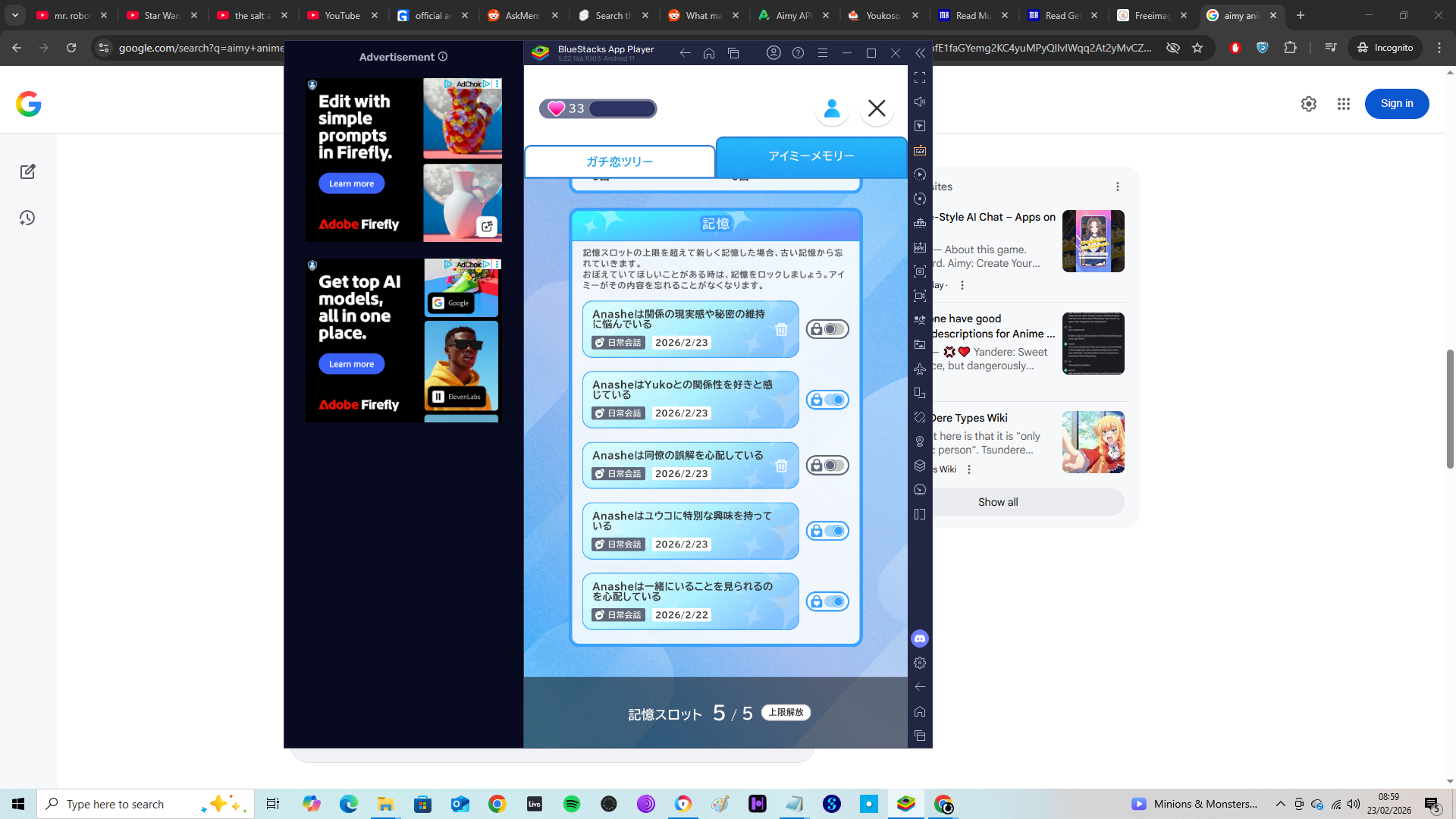The height and width of the screenshot is (819, 1456).
Task: Click the Android home icon in BlueStacks sidebar
Action: (x=920, y=711)
